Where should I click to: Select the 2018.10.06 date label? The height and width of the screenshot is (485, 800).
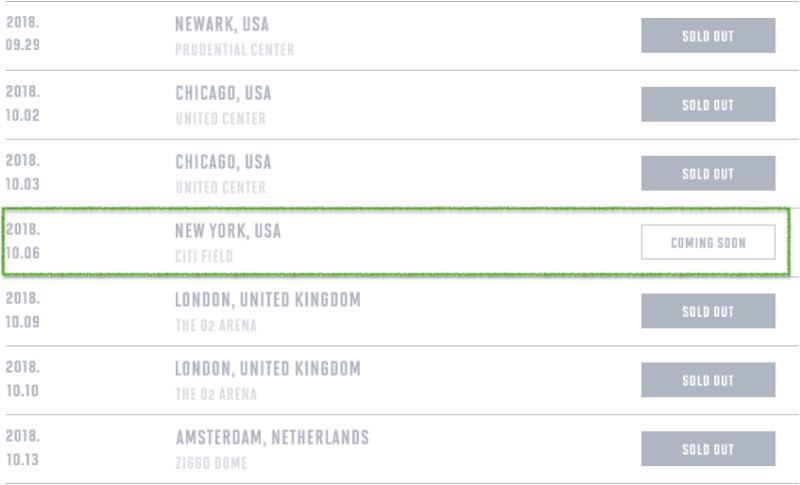23,240
